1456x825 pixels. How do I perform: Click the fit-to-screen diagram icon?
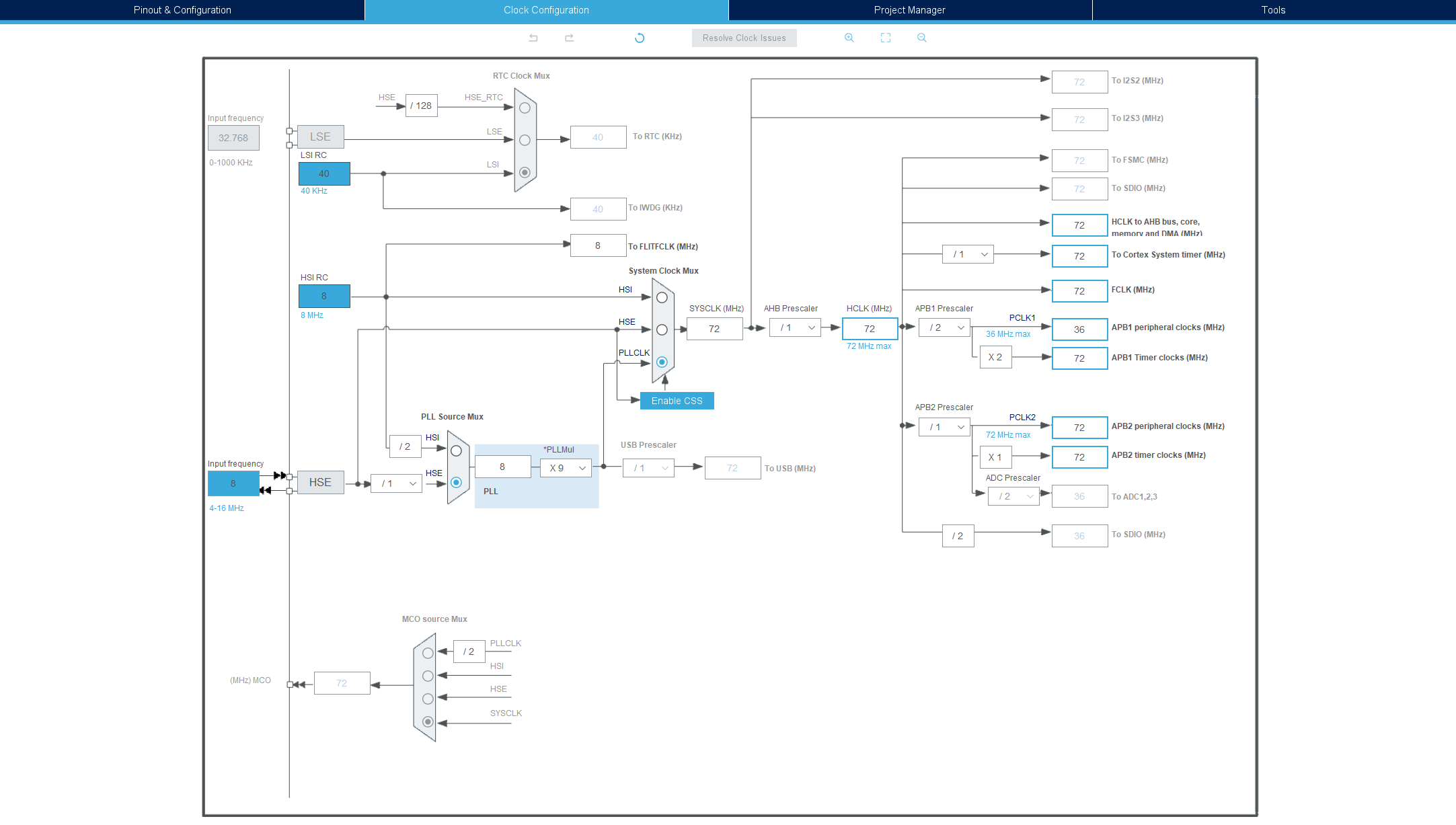pos(886,38)
